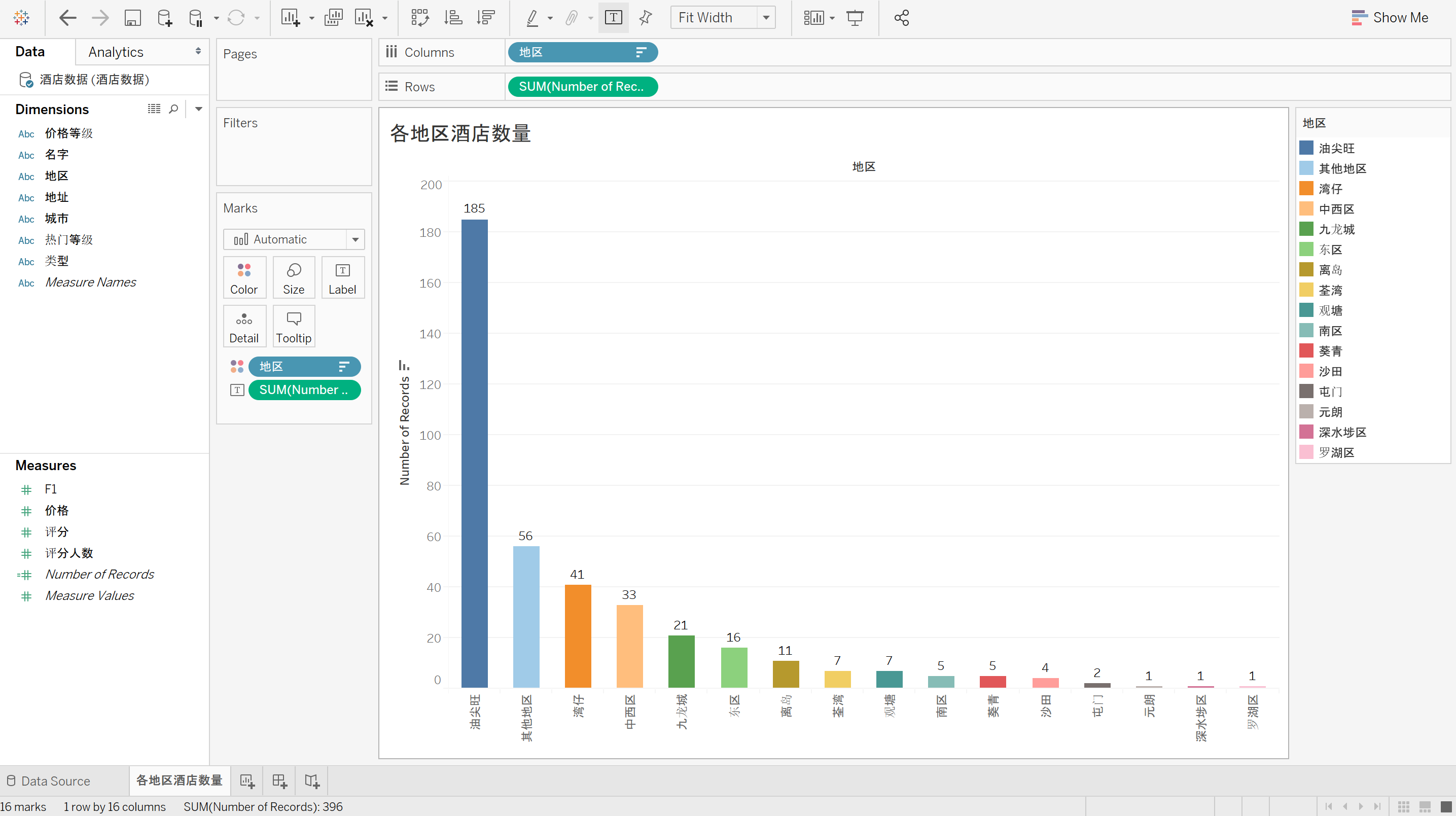Open the Dimensions pane menu arrow
1456x816 pixels.
[198, 109]
